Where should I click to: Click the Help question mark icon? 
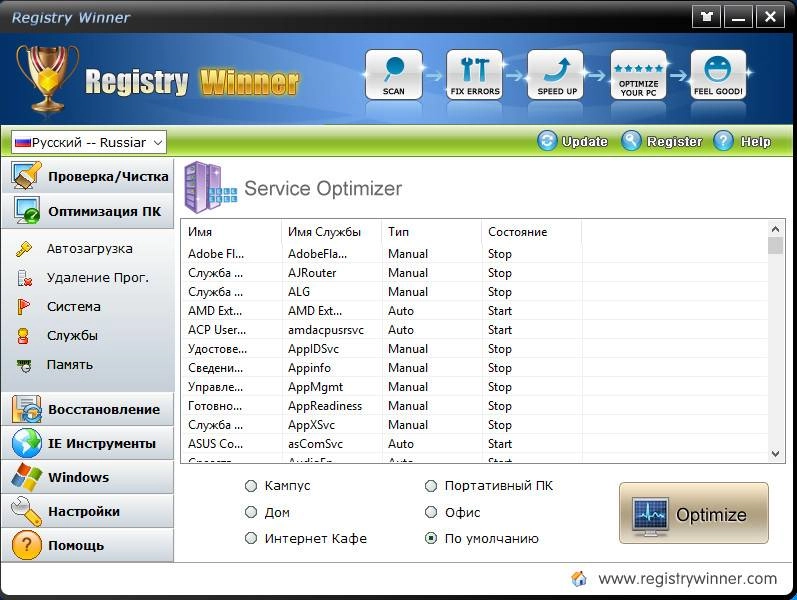point(723,140)
